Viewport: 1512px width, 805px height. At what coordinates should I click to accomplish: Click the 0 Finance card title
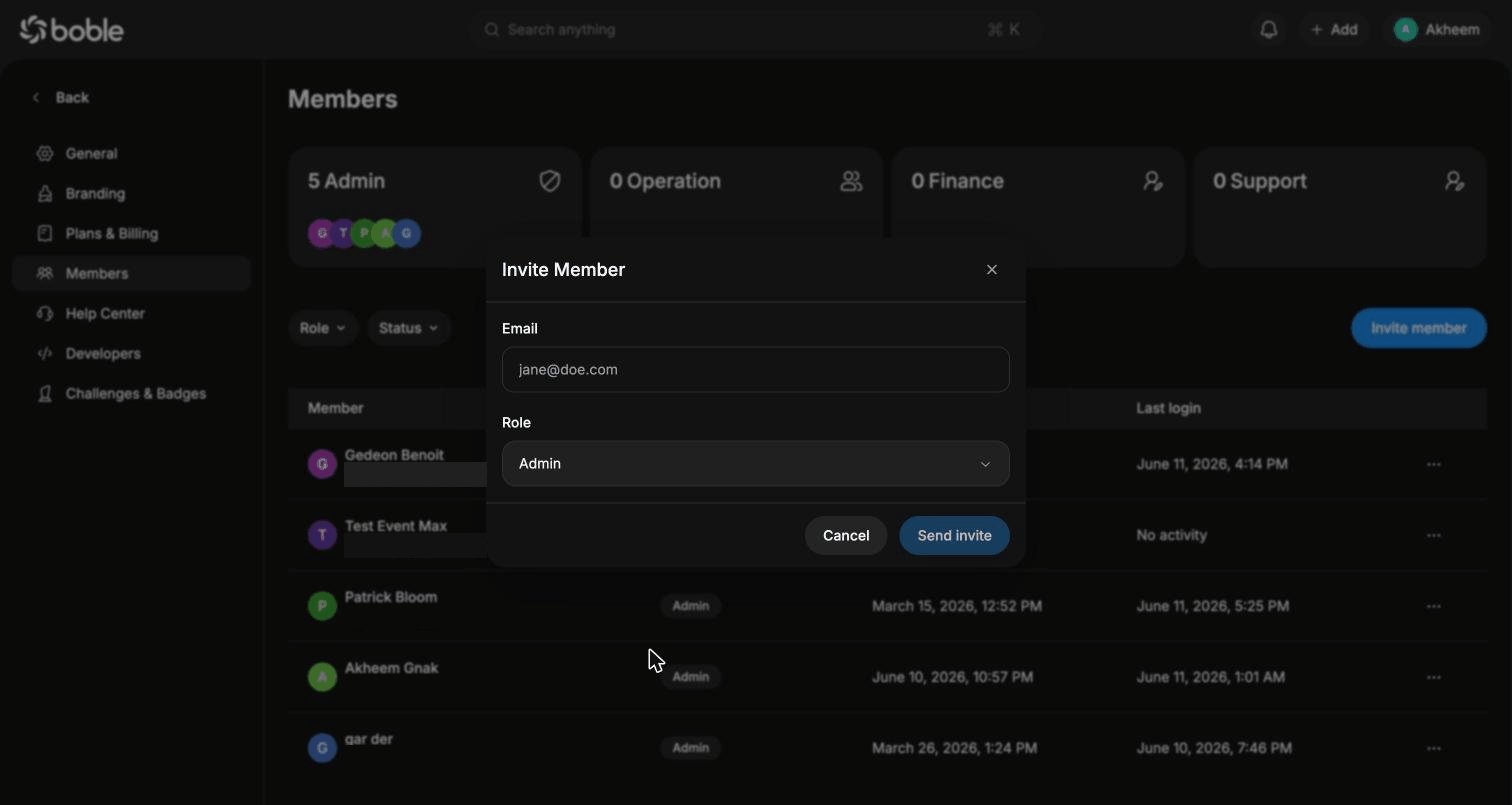point(957,181)
